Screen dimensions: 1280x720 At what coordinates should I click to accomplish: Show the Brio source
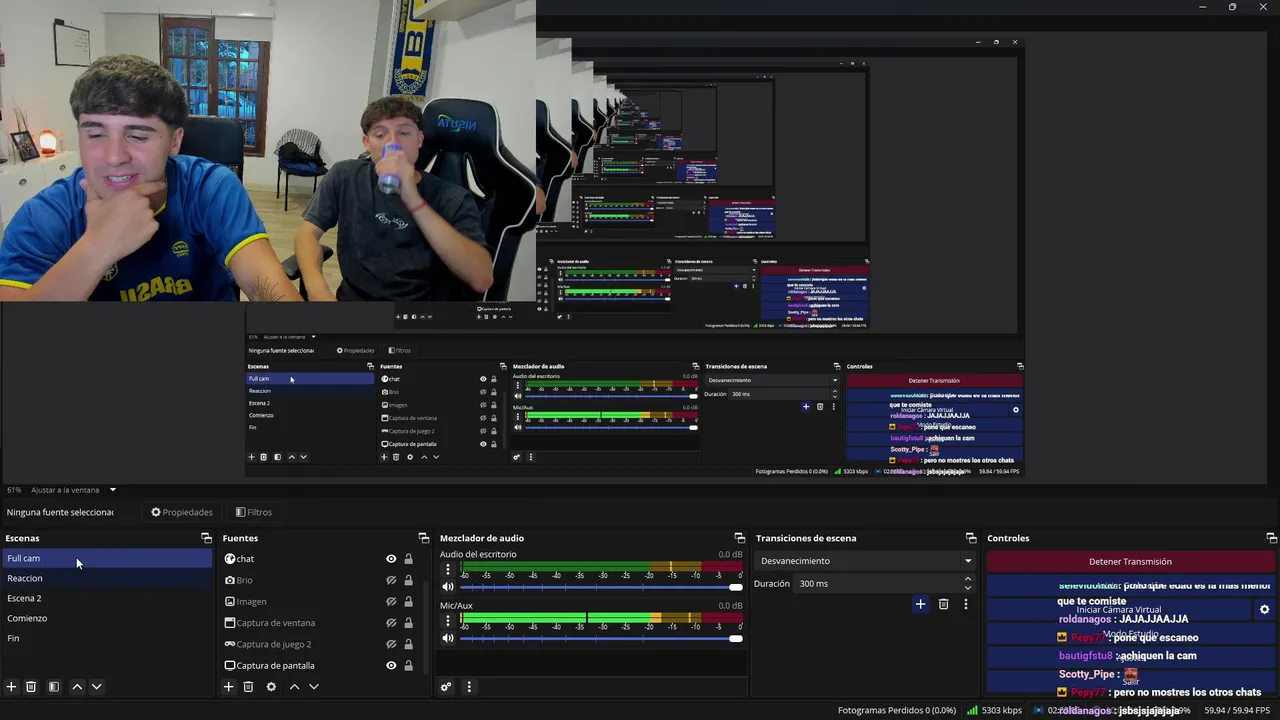pyautogui.click(x=391, y=580)
